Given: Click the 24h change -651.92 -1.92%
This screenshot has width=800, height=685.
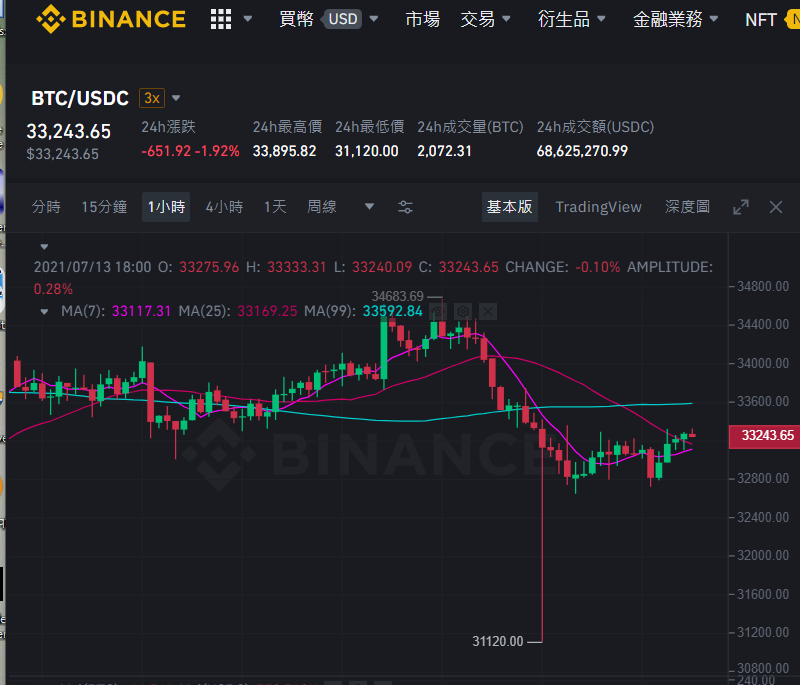Looking at the screenshot, I should (x=190, y=151).
